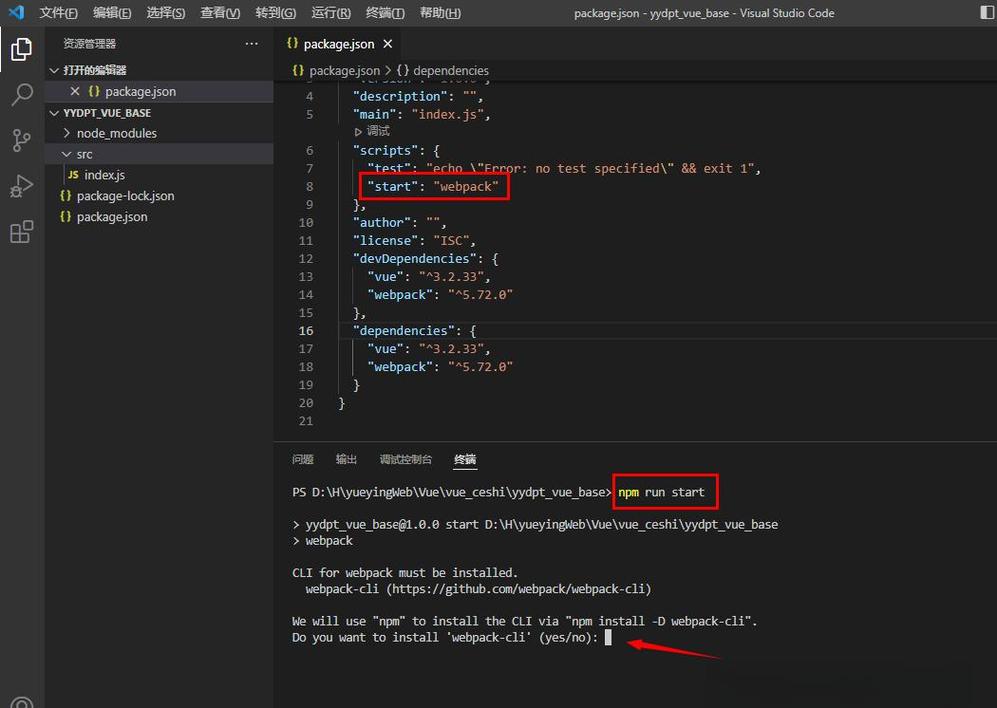Click the "test" script on line 7
This screenshot has width=997, height=708.
(x=564, y=169)
